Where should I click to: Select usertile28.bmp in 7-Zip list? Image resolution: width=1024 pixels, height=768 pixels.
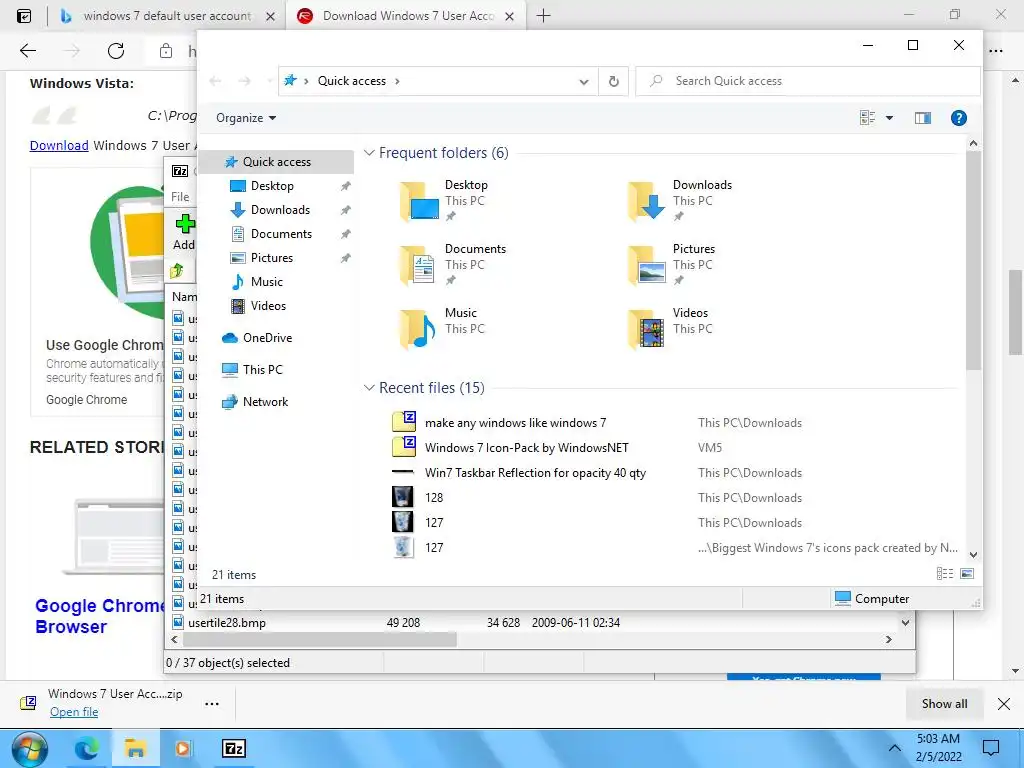(227, 623)
